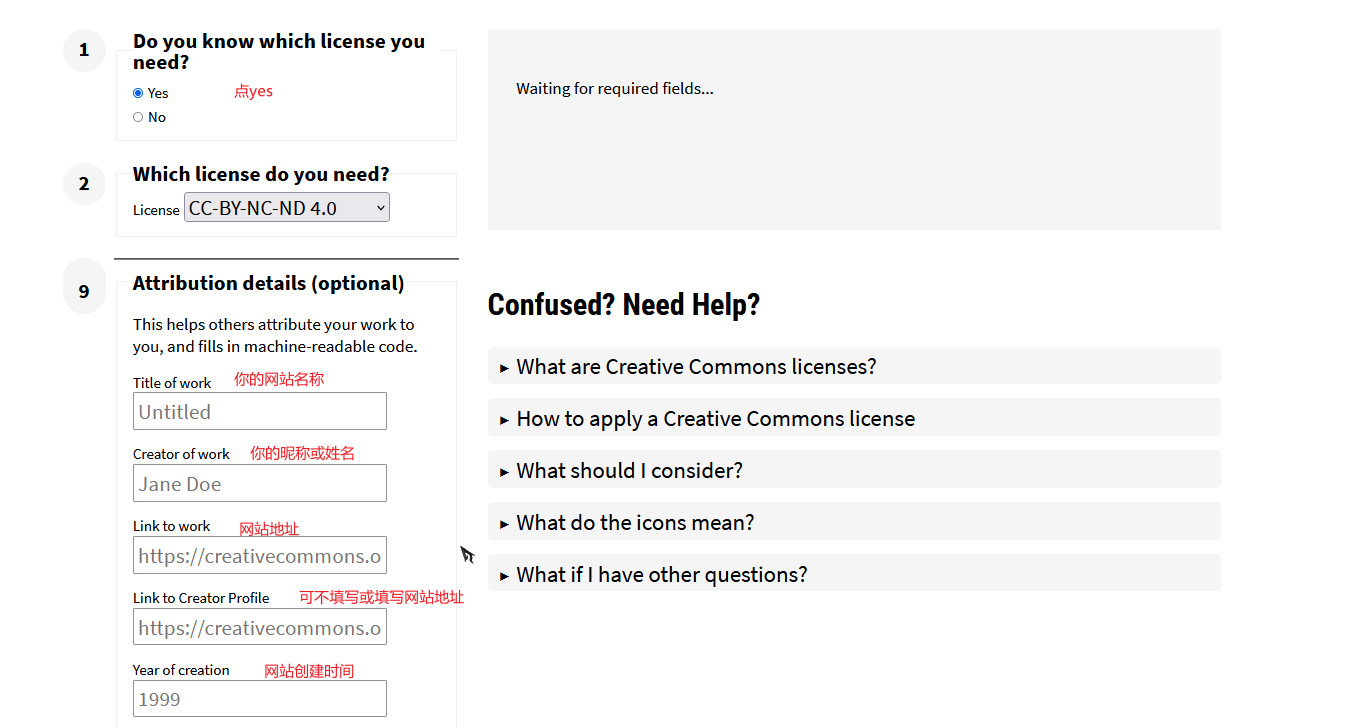Select the Yes radio button
The width and height of the screenshot is (1364, 728).
point(138,93)
